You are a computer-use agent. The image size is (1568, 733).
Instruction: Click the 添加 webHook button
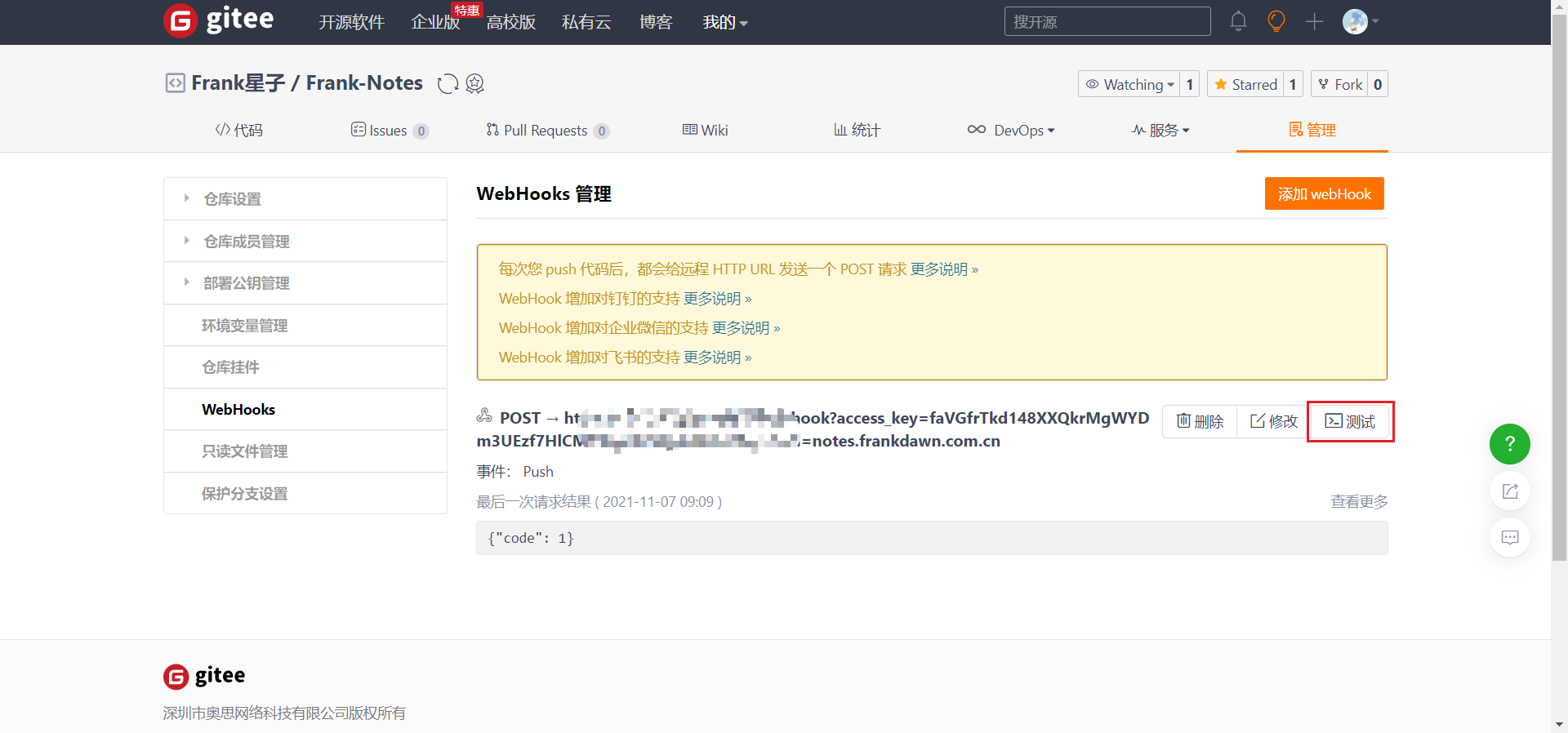[x=1324, y=193]
